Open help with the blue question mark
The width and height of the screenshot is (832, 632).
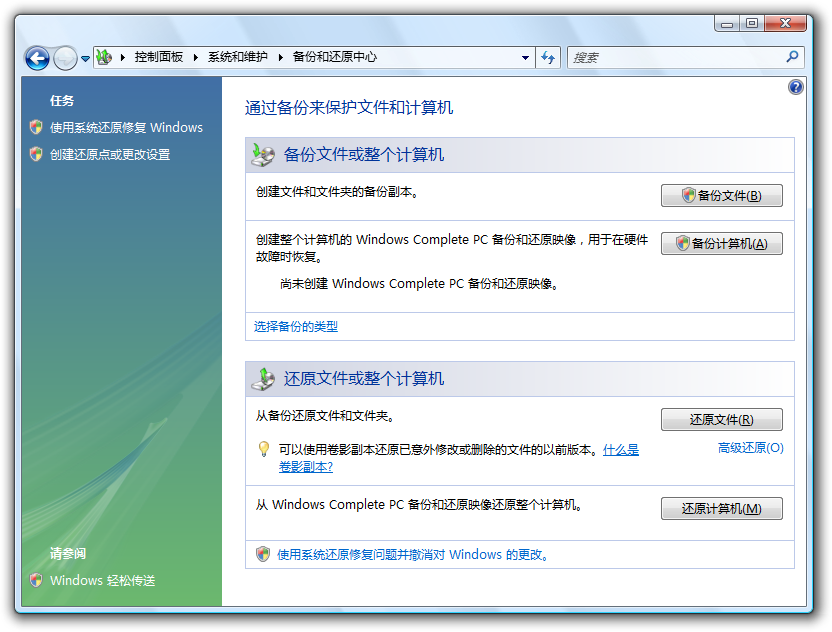[x=795, y=87]
